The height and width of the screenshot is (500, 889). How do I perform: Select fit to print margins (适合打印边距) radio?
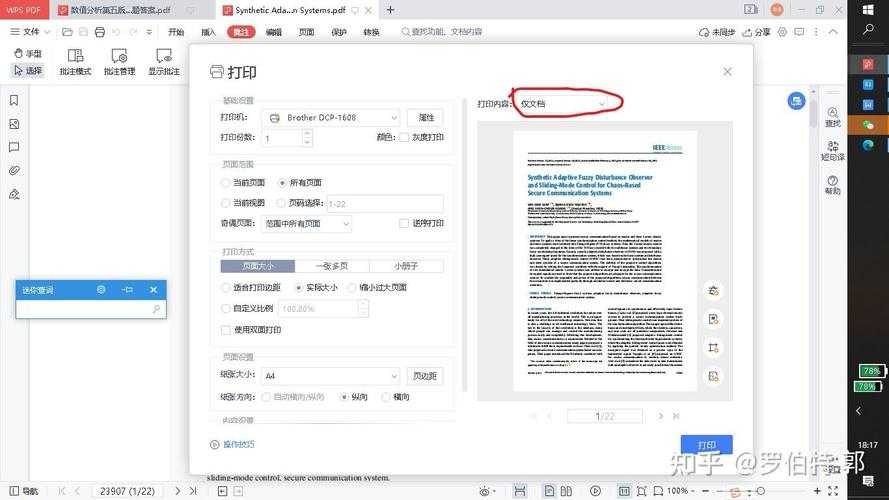pos(225,287)
